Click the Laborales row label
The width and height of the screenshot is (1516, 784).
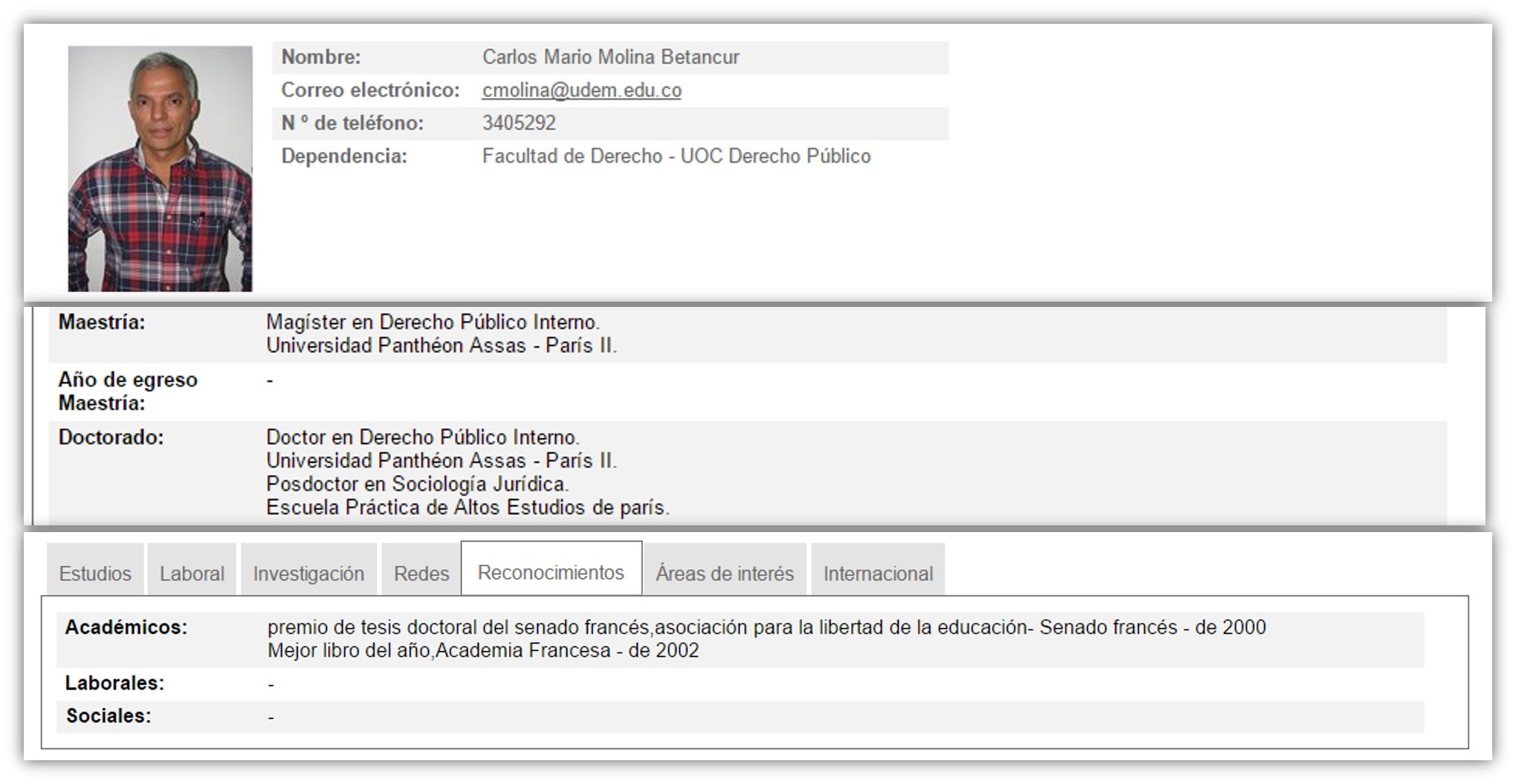pyautogui.click(x=114, y=683)
